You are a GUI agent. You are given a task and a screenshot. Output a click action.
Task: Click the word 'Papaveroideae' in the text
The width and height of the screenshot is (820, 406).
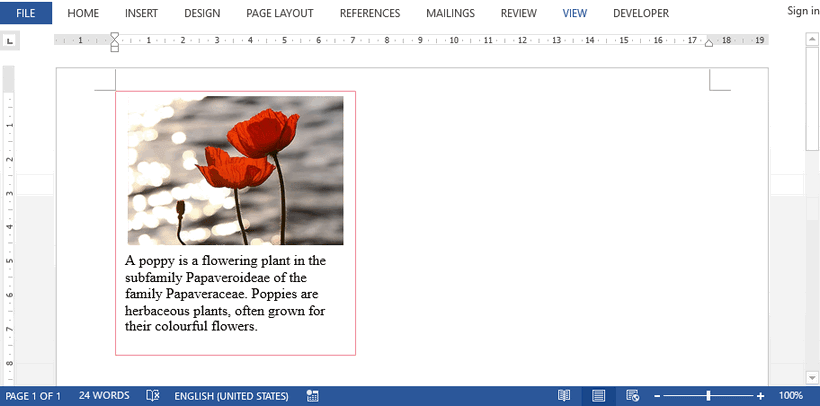(x=228, y=277)
